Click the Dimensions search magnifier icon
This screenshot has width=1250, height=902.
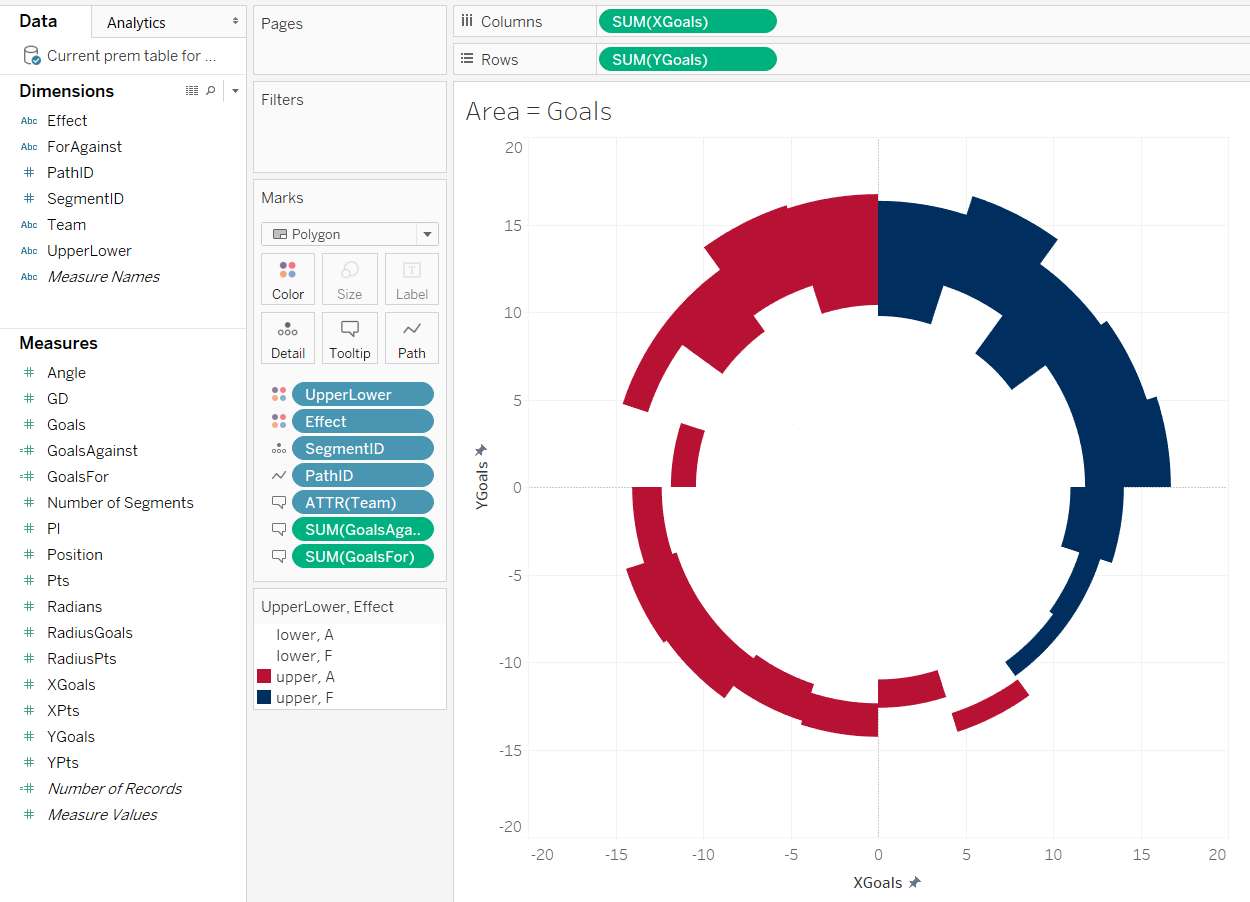(210, 91)
